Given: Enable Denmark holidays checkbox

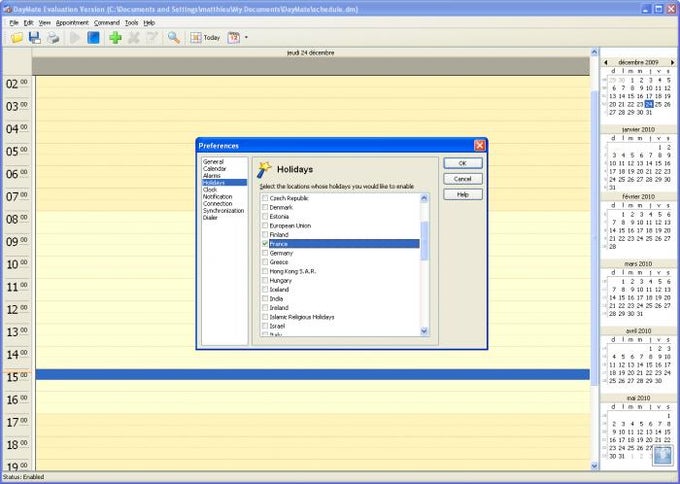Looking at the screenshot, I should click(265, 207).
